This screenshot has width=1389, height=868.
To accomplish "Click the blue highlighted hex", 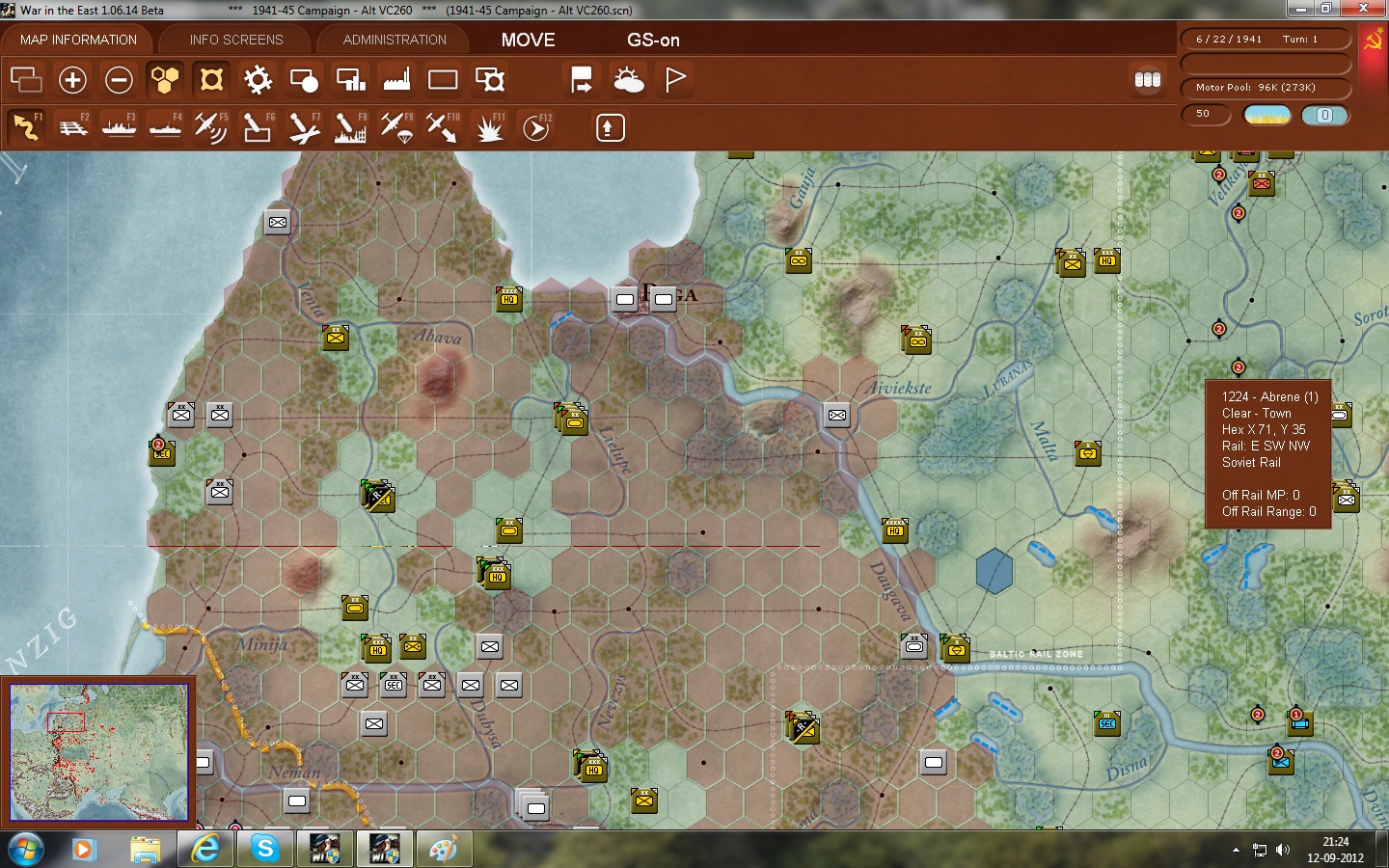I will click(x=994, y=571).
